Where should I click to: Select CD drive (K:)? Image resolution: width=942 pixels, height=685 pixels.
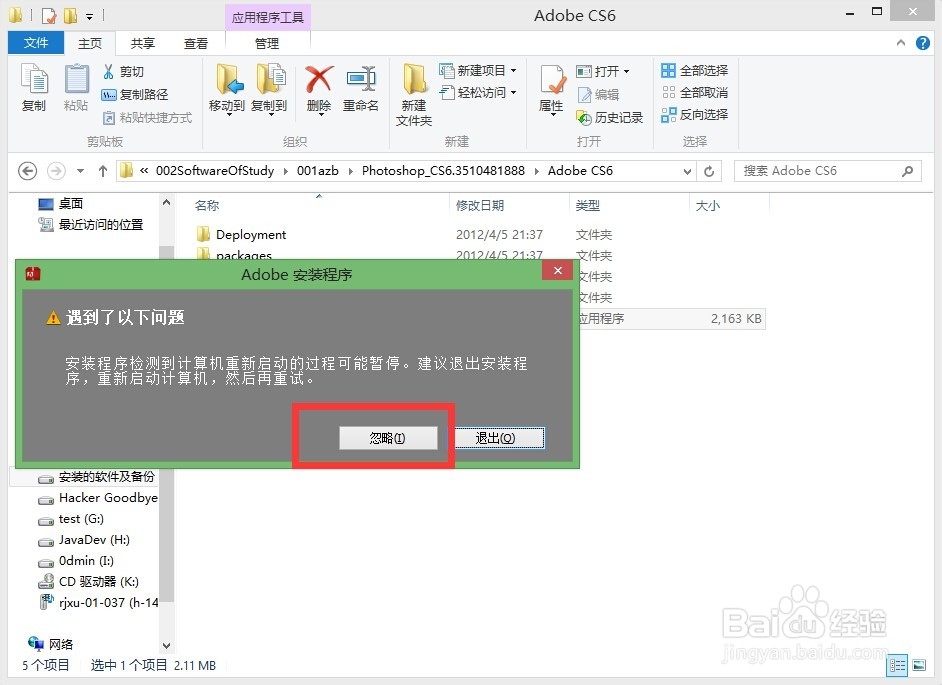point(88,582)
